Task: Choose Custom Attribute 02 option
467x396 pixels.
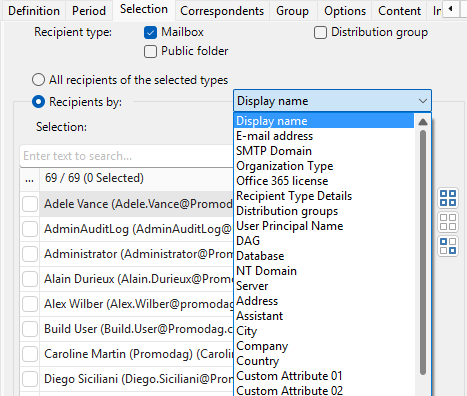Action: pos(324,390)
